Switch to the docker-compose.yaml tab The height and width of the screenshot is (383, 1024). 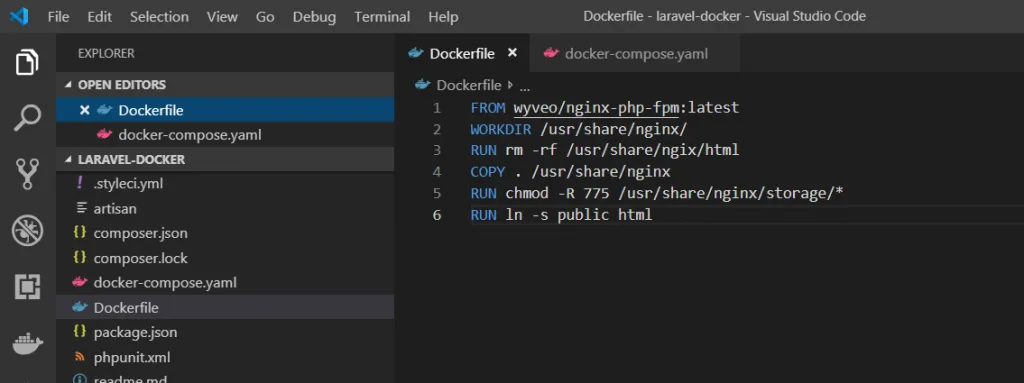click(x=635, y=53)
